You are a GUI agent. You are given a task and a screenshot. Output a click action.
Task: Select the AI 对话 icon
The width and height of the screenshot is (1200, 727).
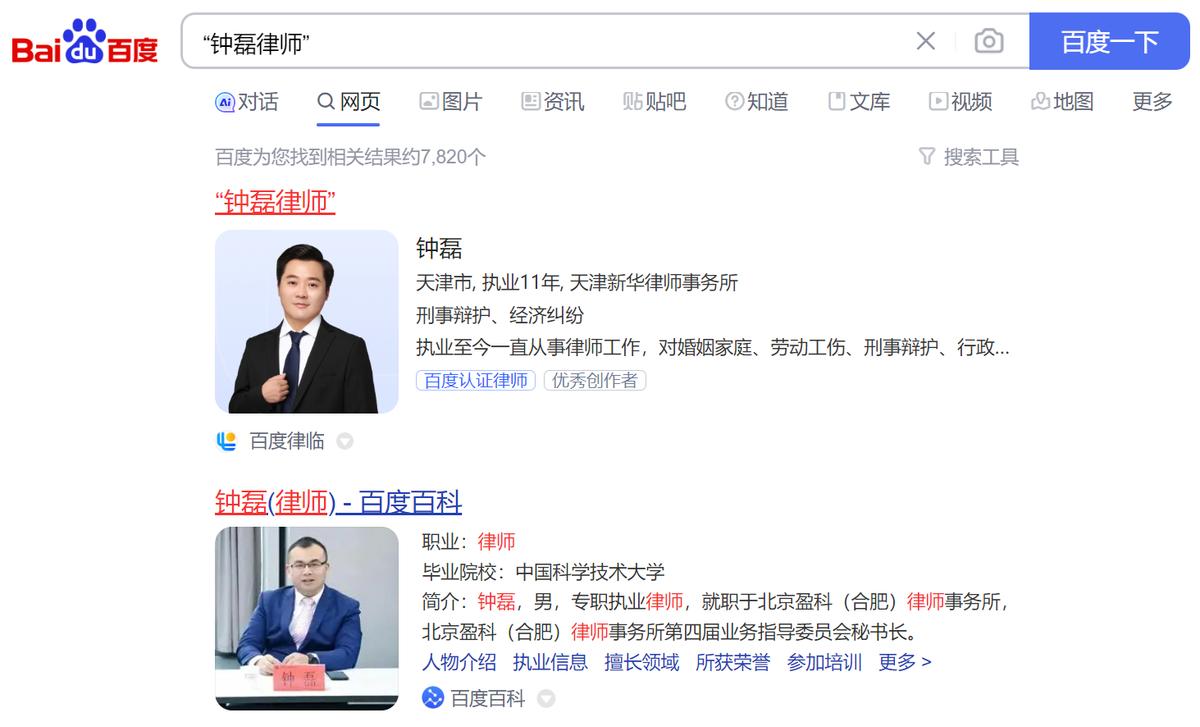(224, 101)
